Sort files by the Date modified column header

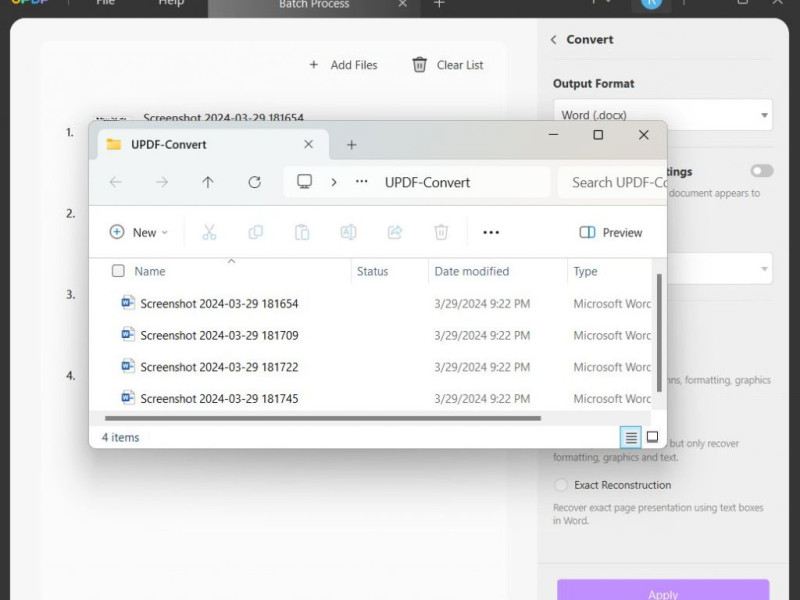[x=471, y=271]
